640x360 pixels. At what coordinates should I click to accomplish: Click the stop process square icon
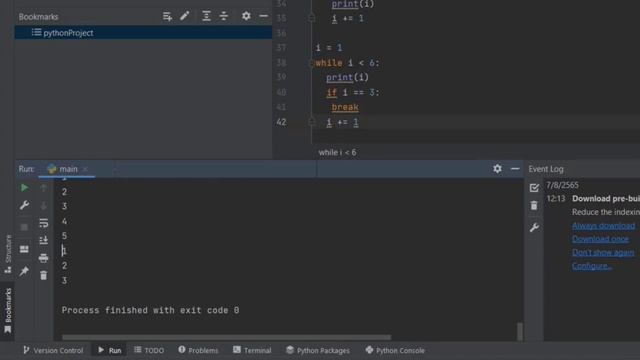(x=24, y=227)
